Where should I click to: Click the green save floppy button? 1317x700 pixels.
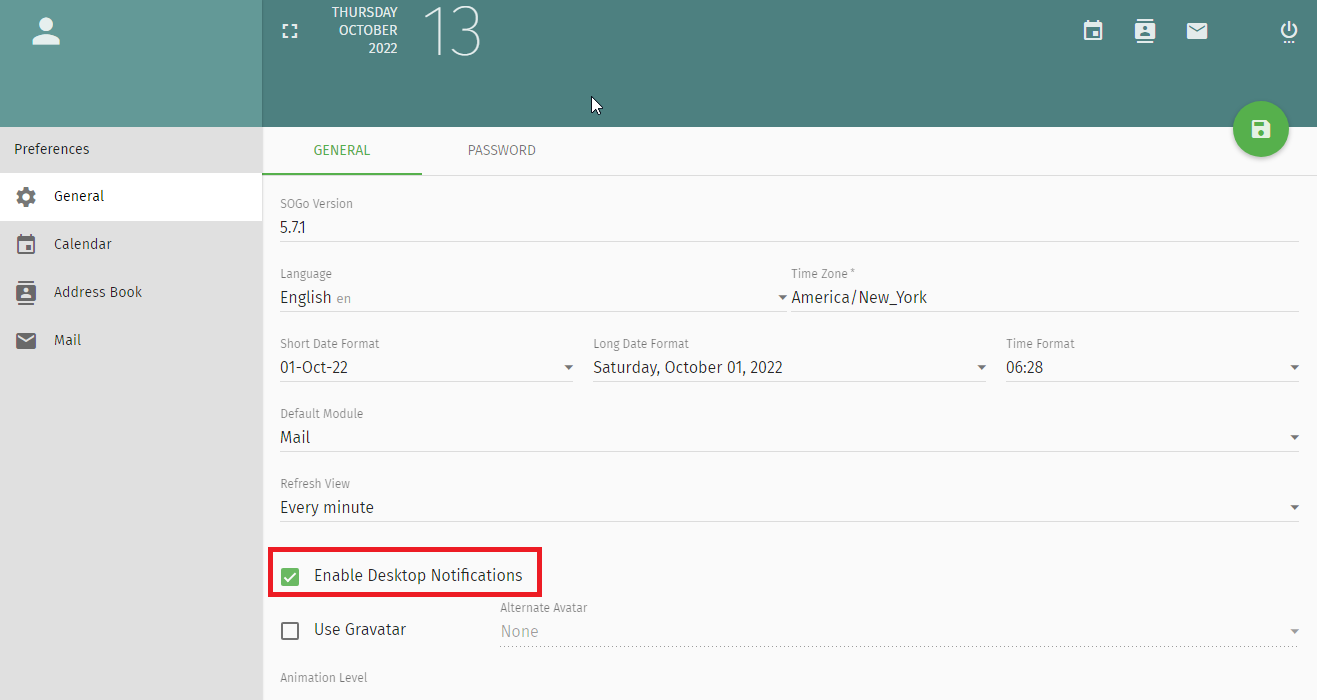1261,129
